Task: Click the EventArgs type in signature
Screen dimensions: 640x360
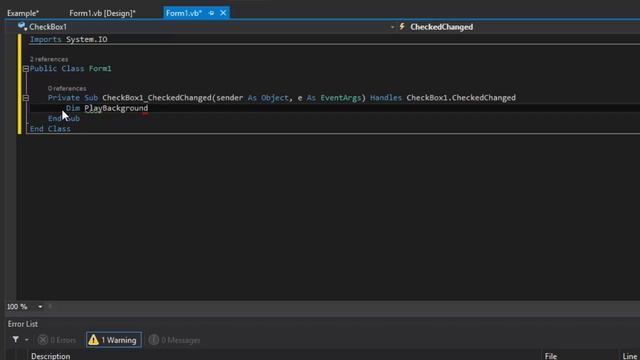Action: (x=341, y=98)
